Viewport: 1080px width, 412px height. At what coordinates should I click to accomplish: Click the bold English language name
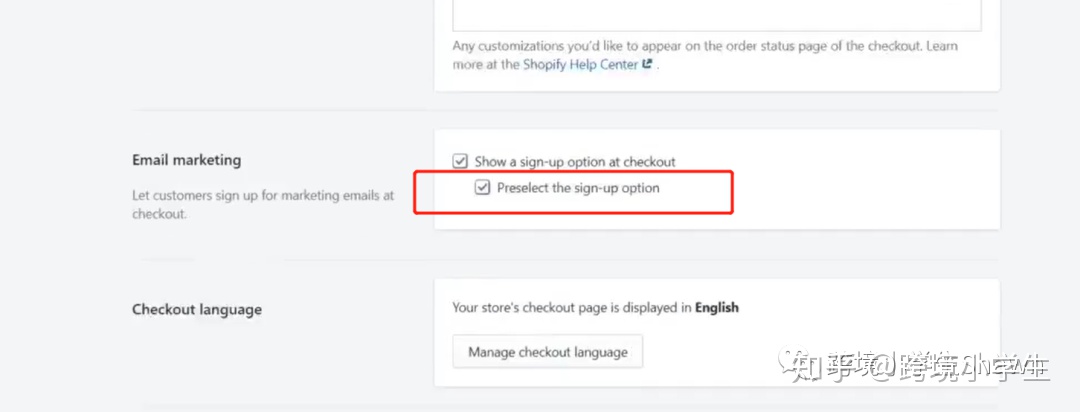click(x=716, y=307)
